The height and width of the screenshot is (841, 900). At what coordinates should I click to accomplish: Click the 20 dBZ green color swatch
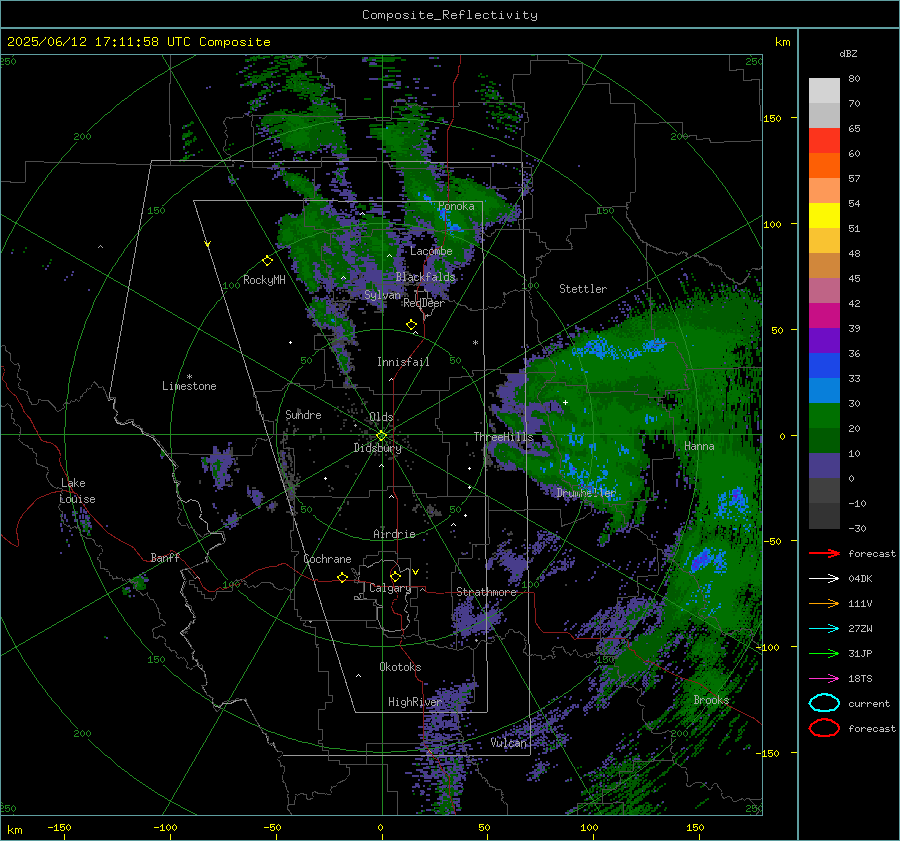(x=824, y=416)
